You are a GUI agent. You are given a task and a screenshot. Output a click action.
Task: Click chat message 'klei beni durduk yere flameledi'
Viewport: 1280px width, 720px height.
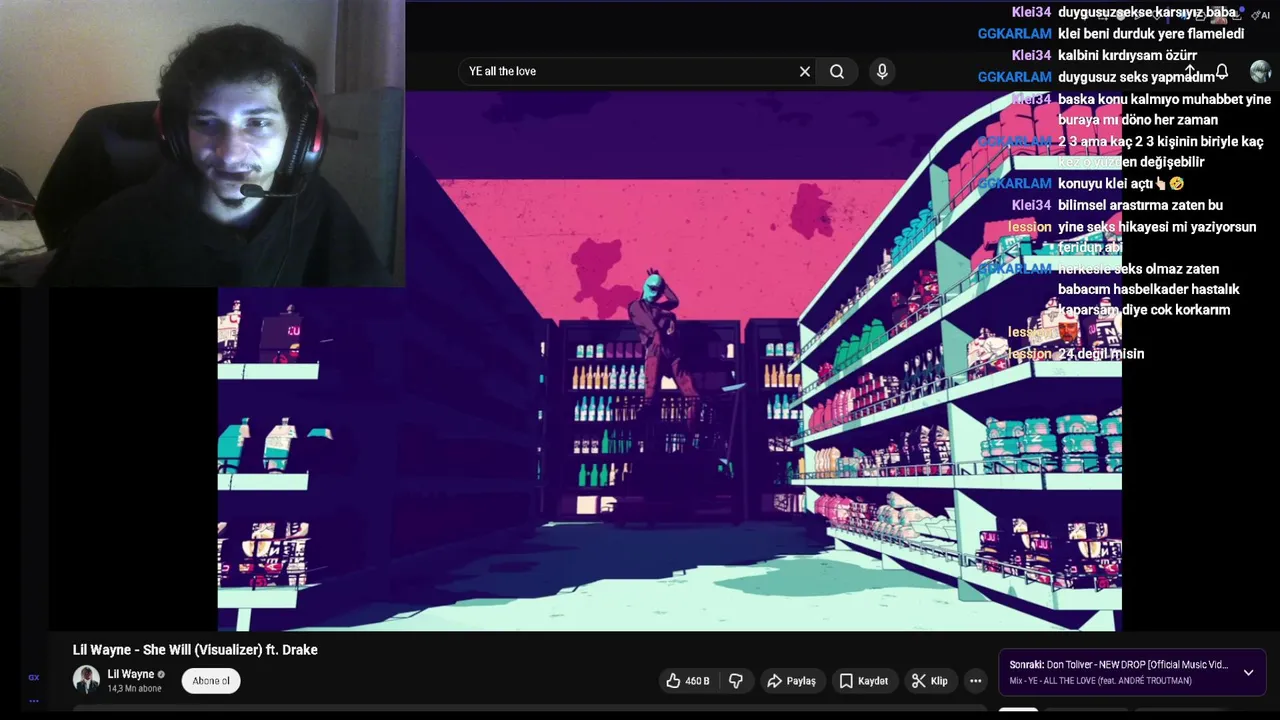1151,34
